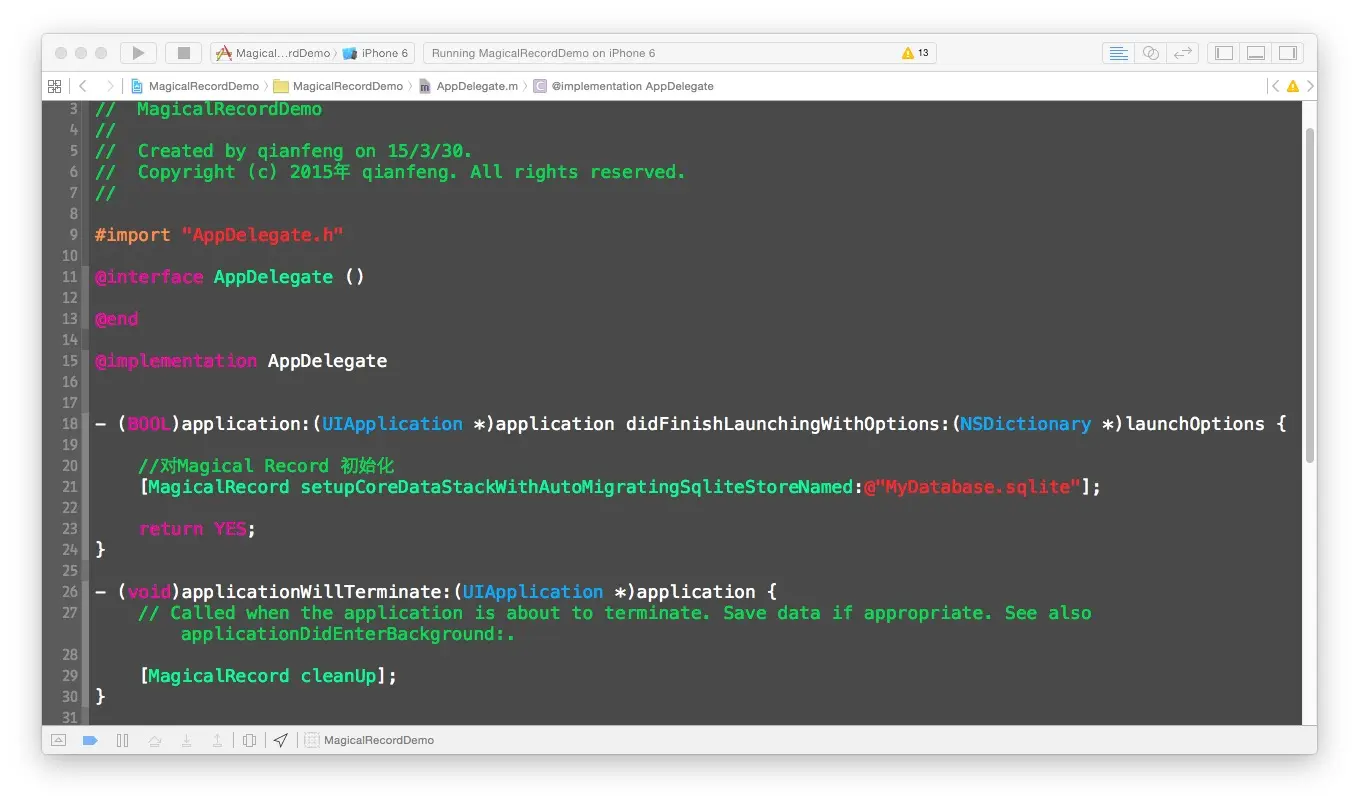
Task: Click the #import "AppDelegate.h" line
Action: click(219, 235)
